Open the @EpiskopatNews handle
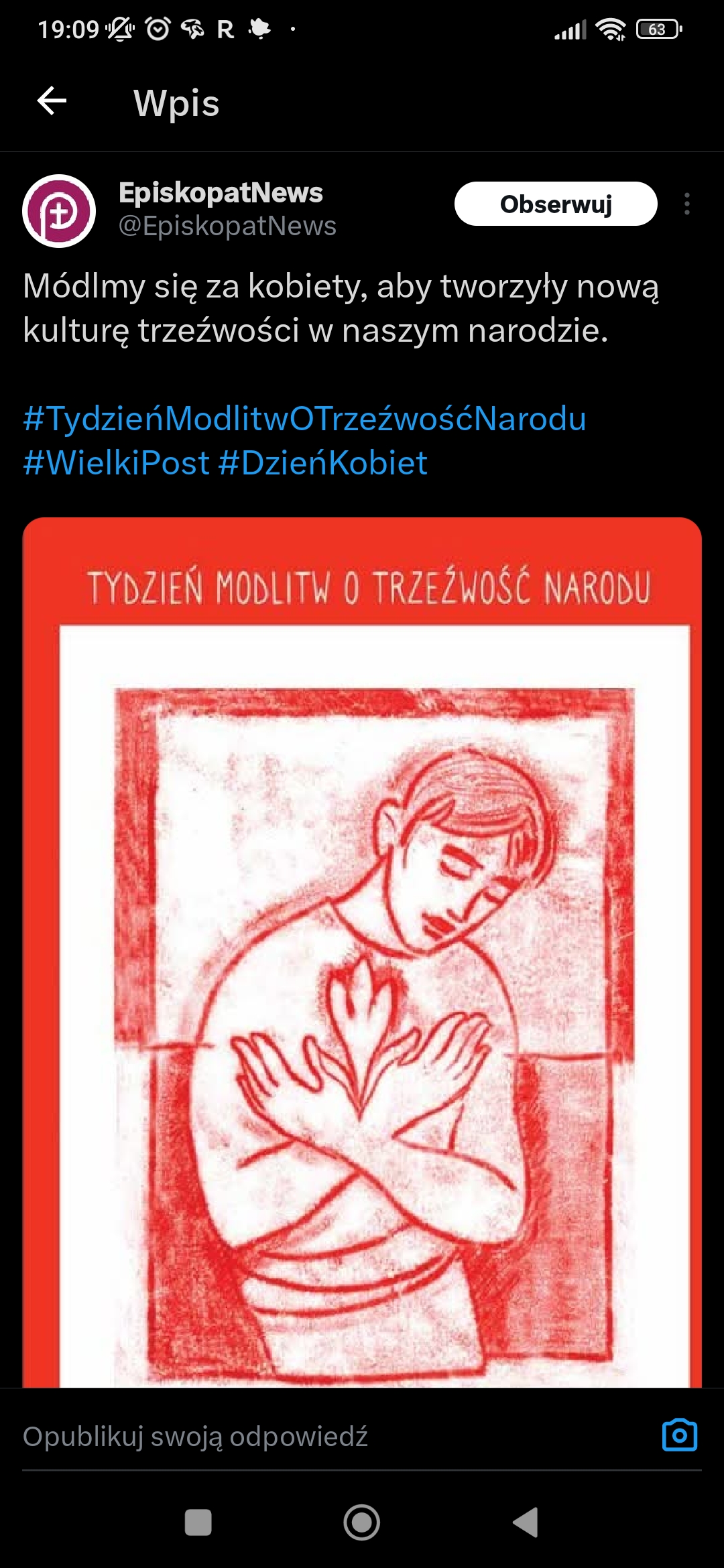 (x=227, y=226)
